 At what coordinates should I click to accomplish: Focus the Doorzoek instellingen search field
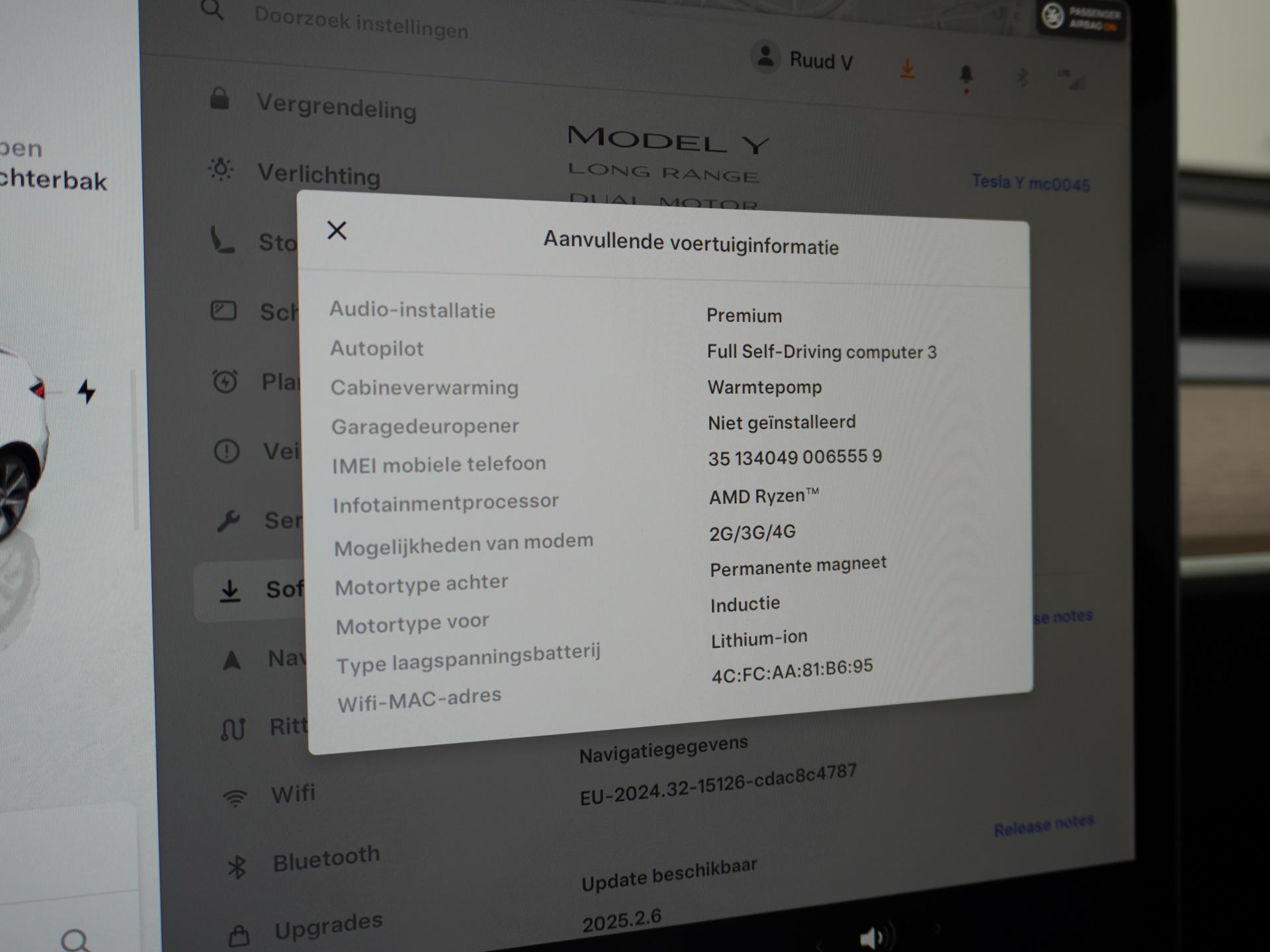[x=361, y=23]
